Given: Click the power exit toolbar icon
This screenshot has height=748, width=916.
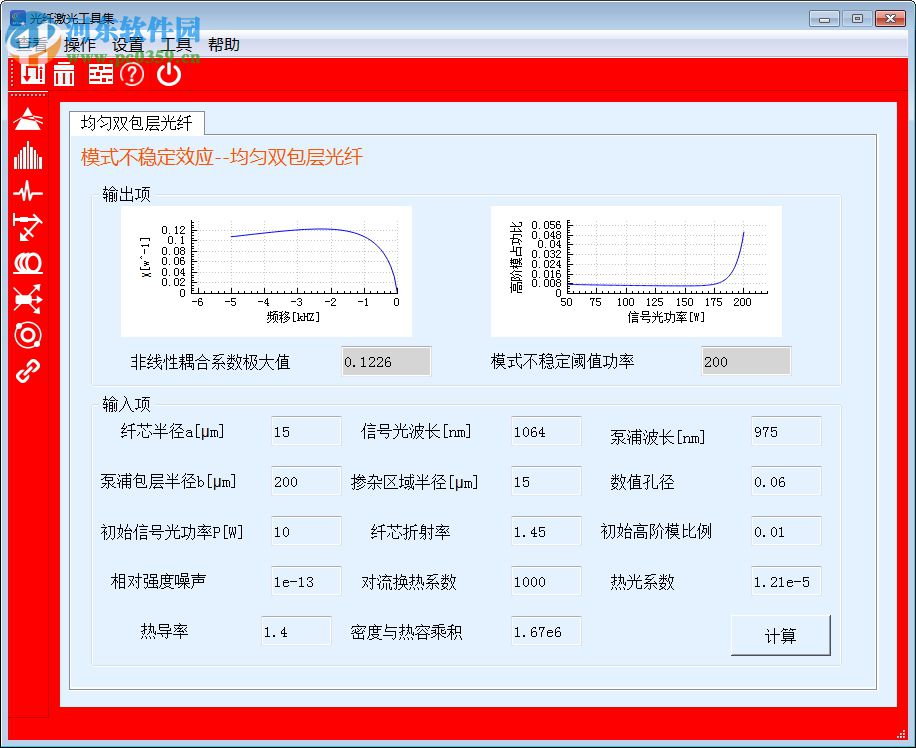Looking at the screenshot, I should 168,74.
